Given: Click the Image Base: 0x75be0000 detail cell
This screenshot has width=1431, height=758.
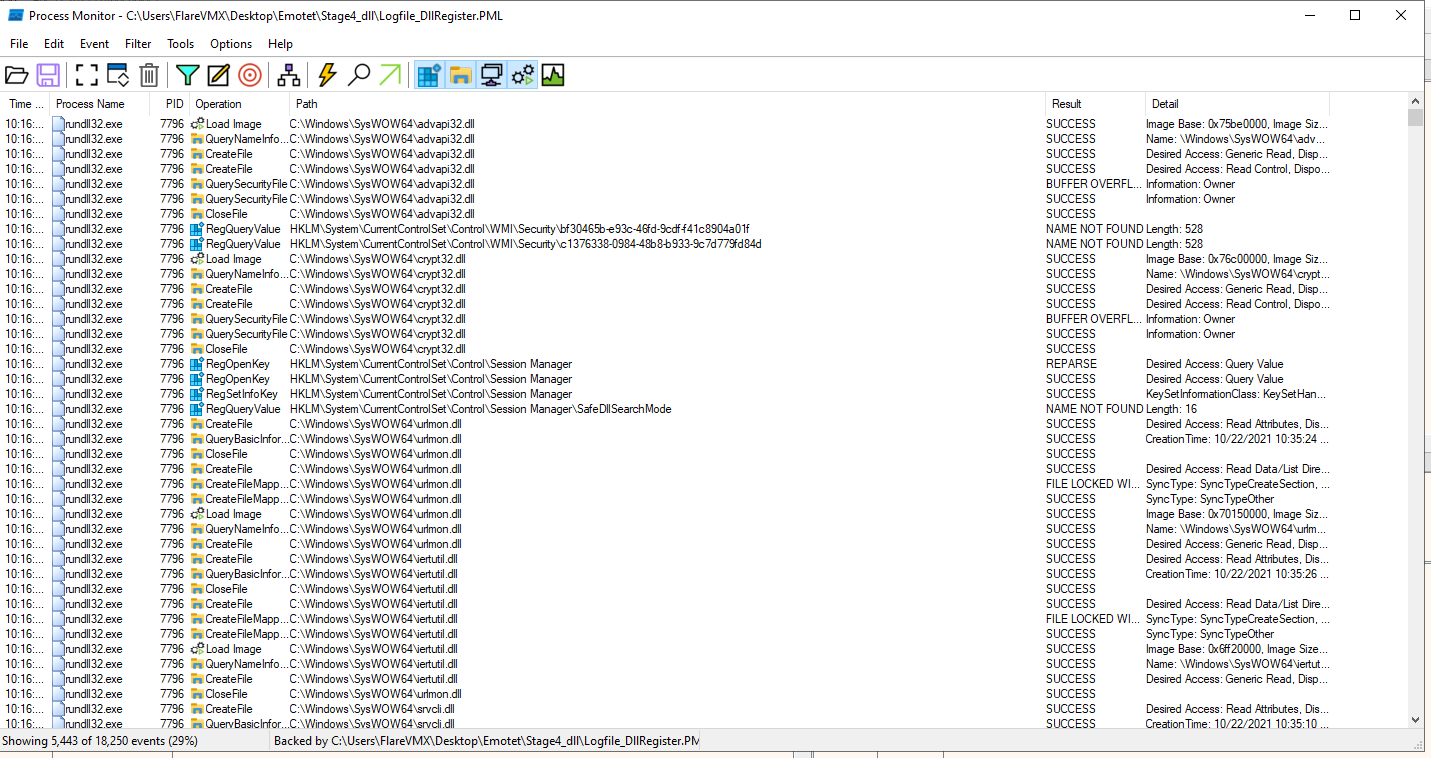Looking at the screenshot, I should [1237, 124].
